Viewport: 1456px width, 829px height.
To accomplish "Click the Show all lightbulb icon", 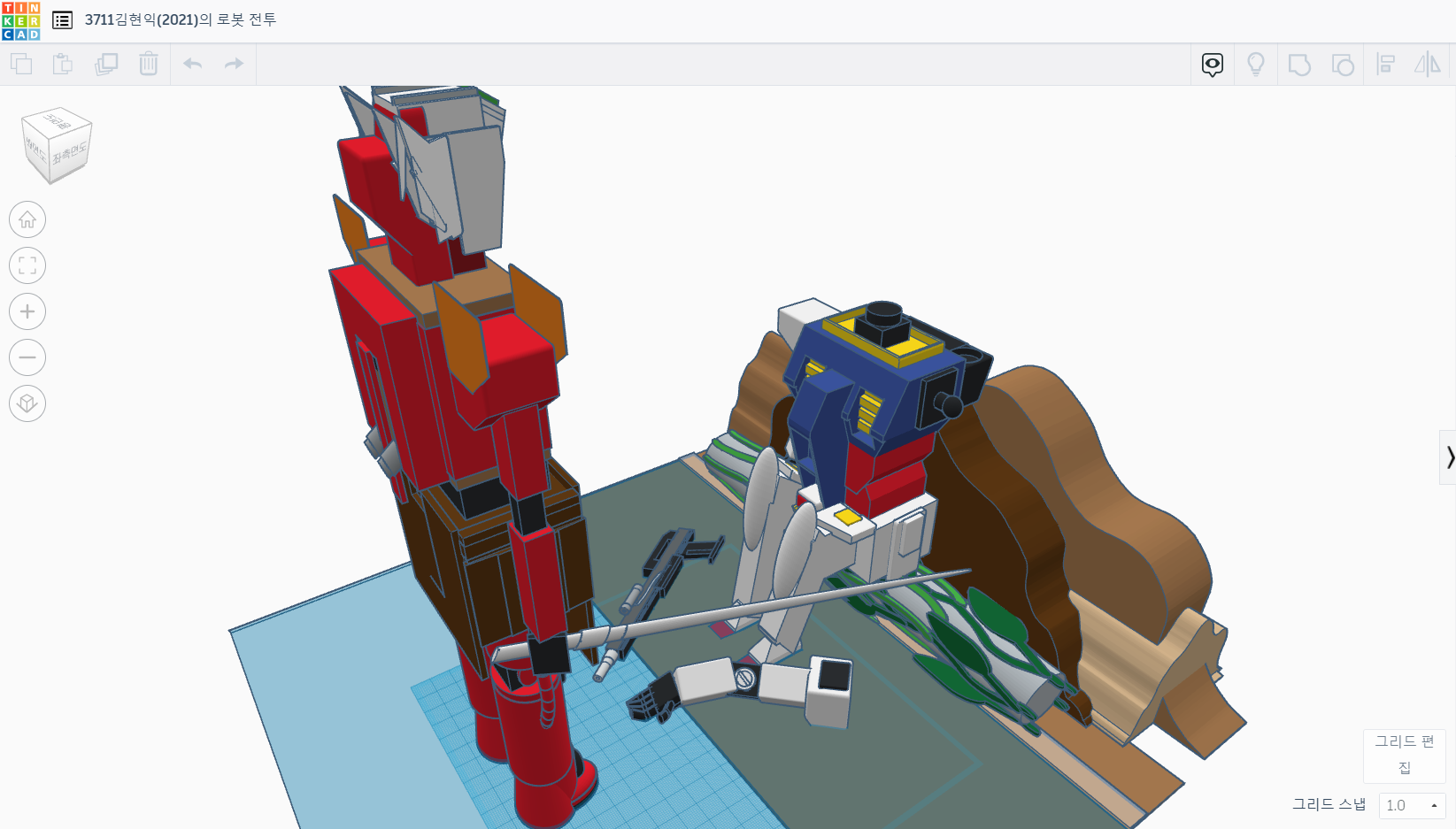I will 1256,65.
